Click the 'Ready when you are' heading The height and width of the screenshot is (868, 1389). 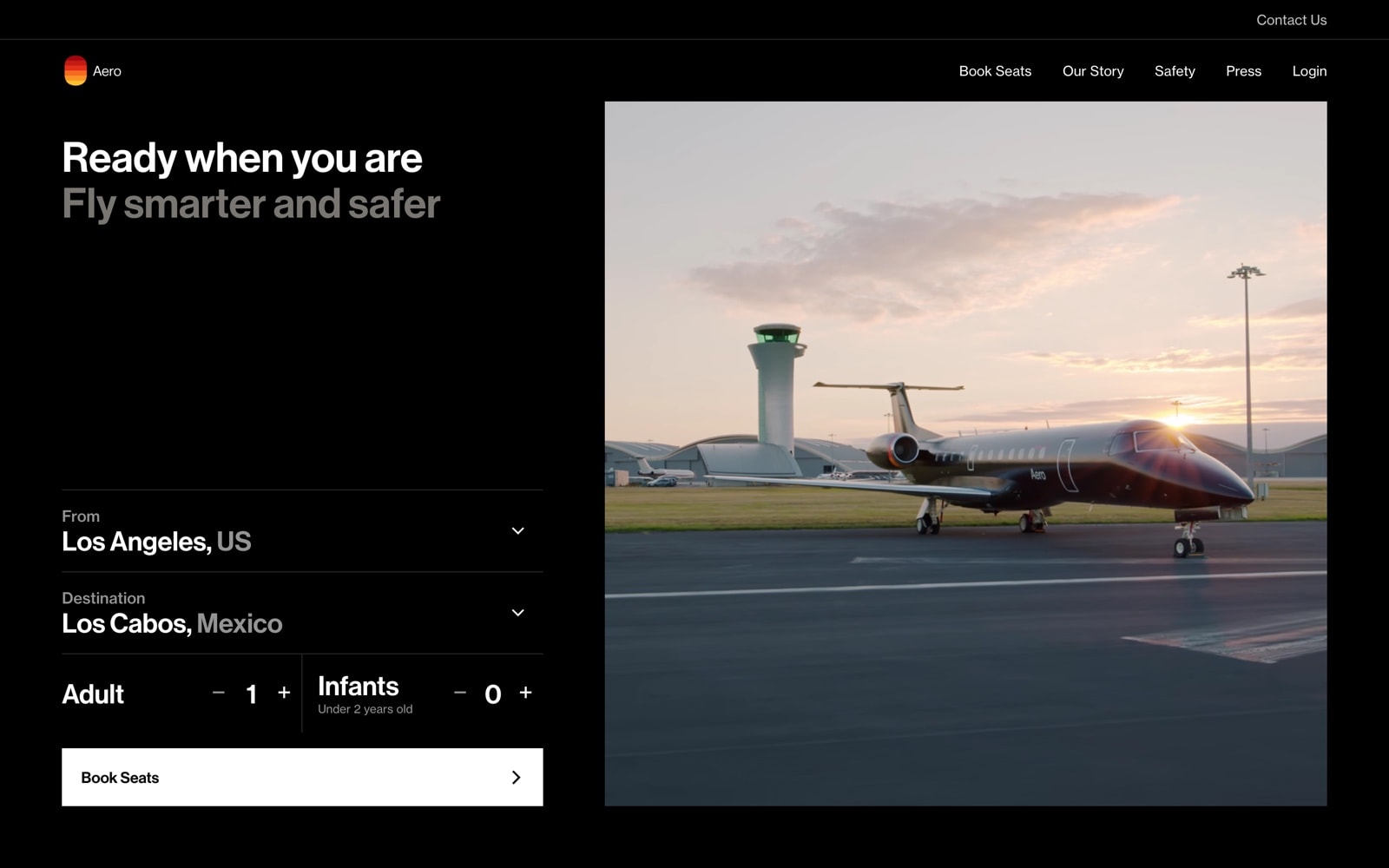pyautogui.click(x=242, y=158)
